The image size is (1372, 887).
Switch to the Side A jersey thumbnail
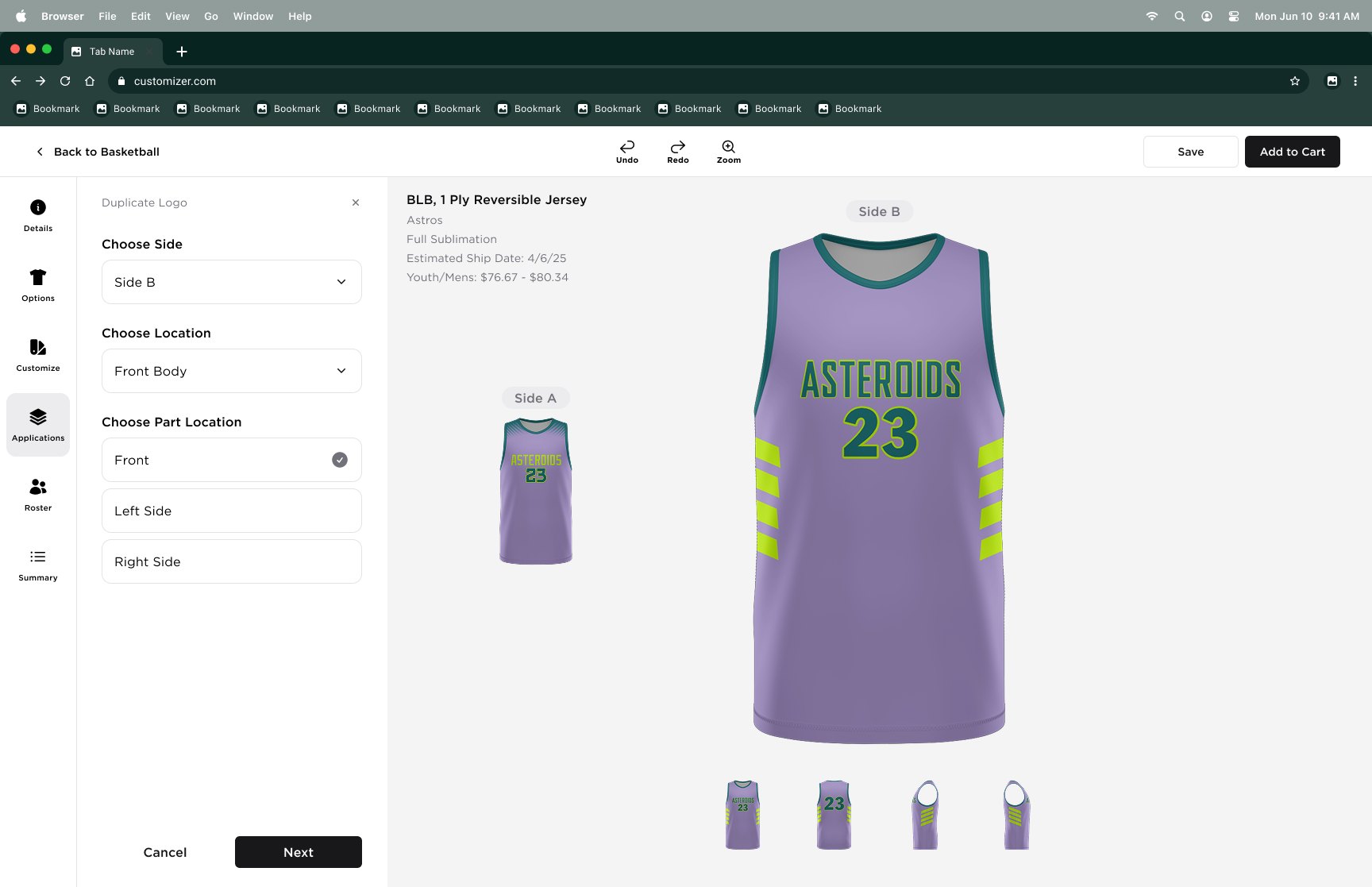coord(536,492)
